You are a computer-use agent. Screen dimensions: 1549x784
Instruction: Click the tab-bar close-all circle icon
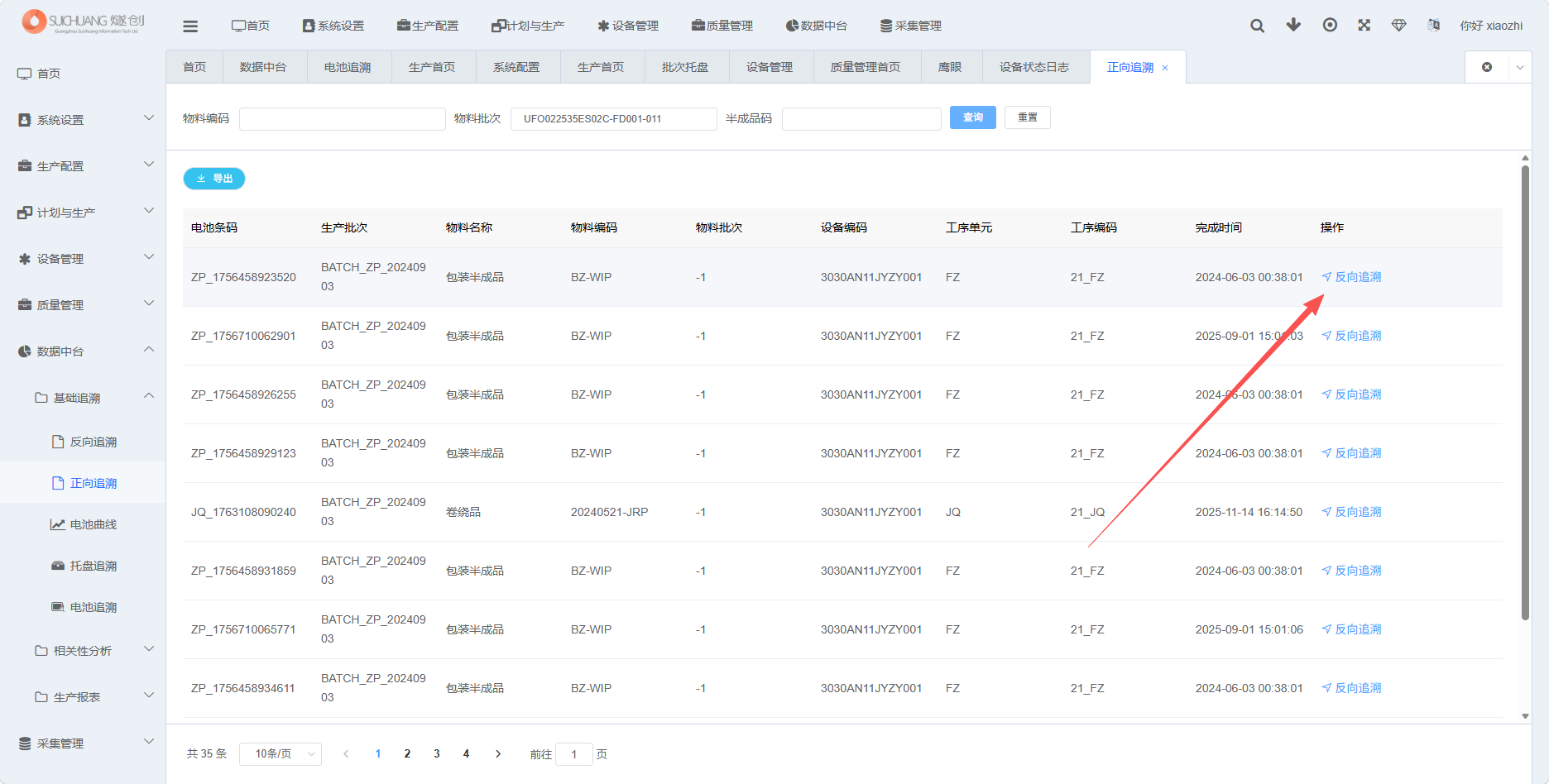(1487, 67)
